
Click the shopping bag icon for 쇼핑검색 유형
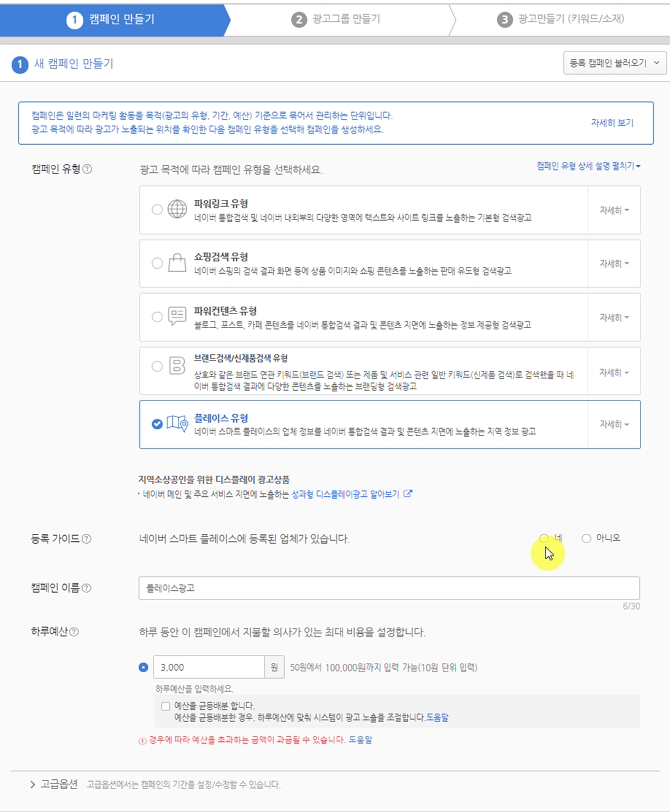(x=177, y=263)
